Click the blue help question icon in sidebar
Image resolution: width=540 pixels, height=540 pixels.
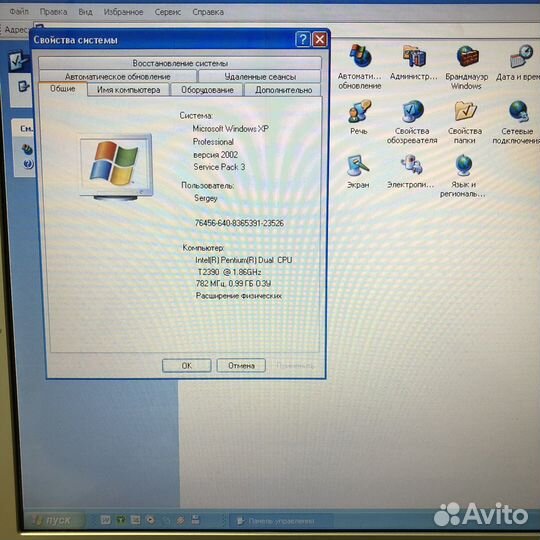29,164
